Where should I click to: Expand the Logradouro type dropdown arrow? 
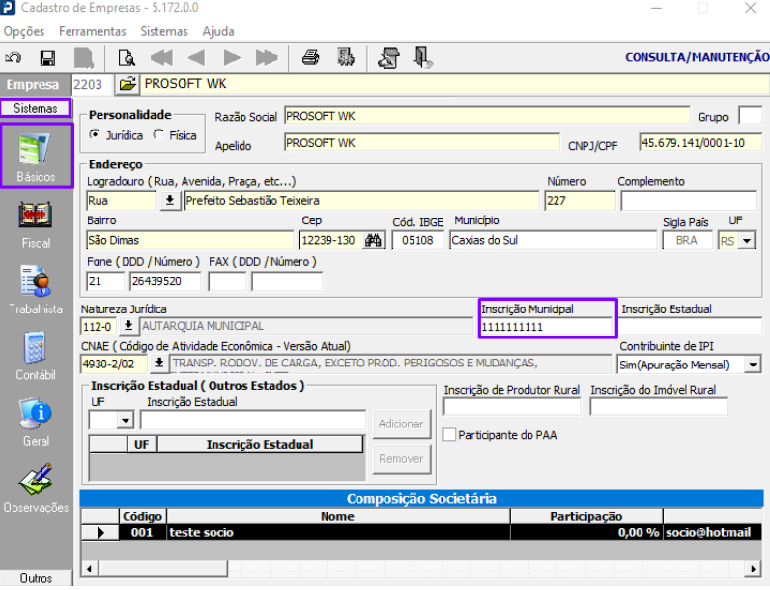(x=170, y=201)
